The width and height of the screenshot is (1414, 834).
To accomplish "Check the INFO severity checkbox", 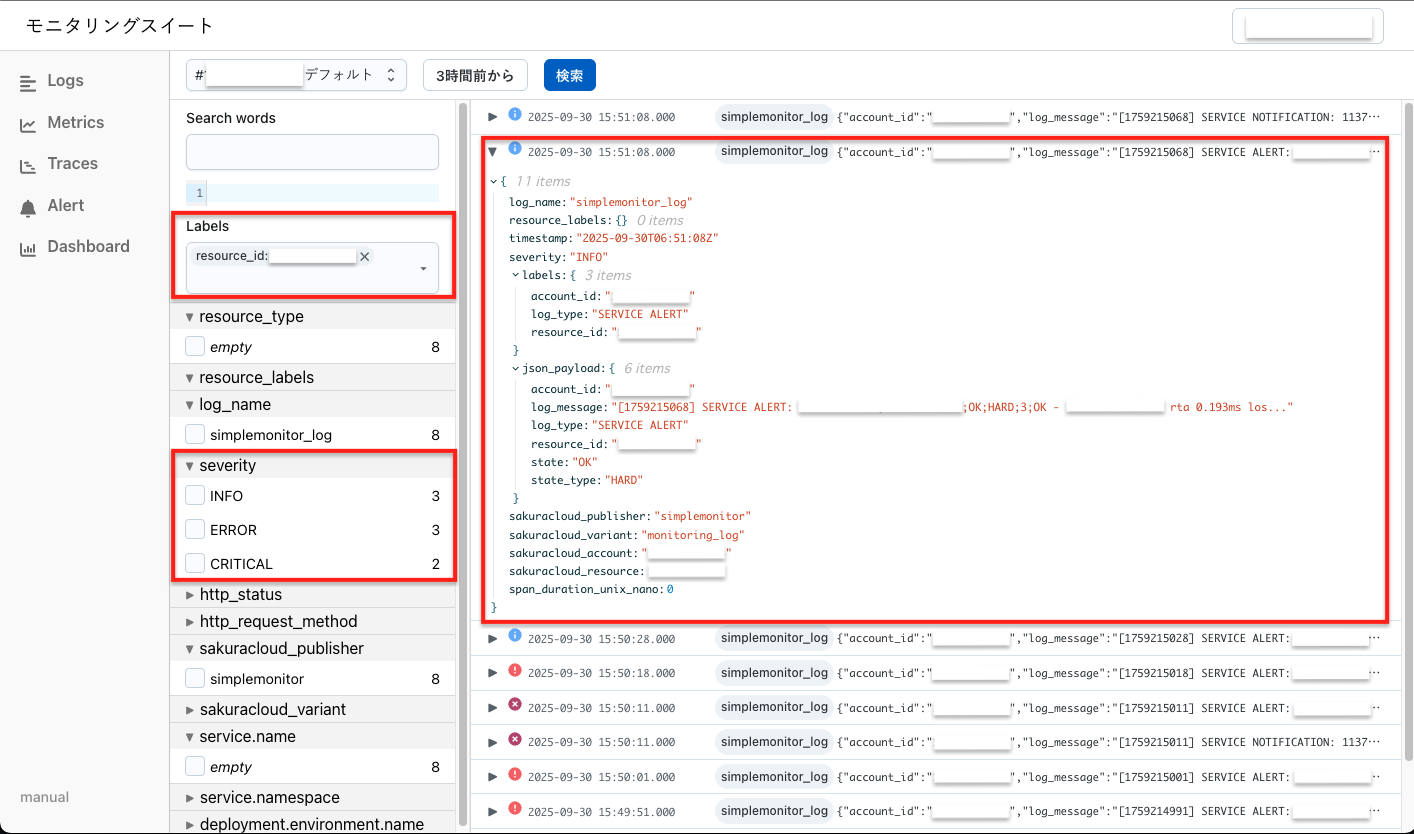I will coord(195,496).
